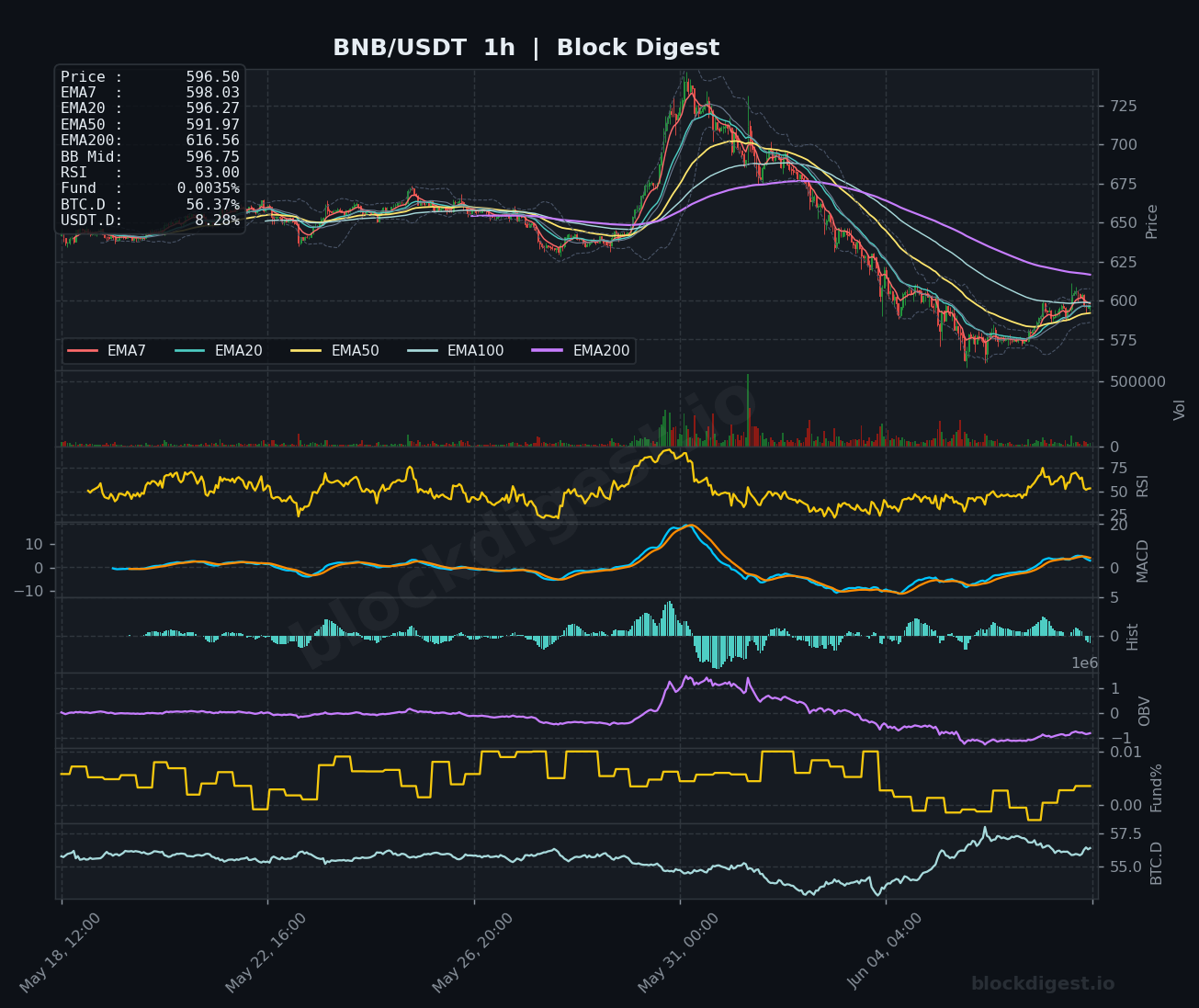
Task: Click the Vol axis label
Action: [x=1180, y=410]
